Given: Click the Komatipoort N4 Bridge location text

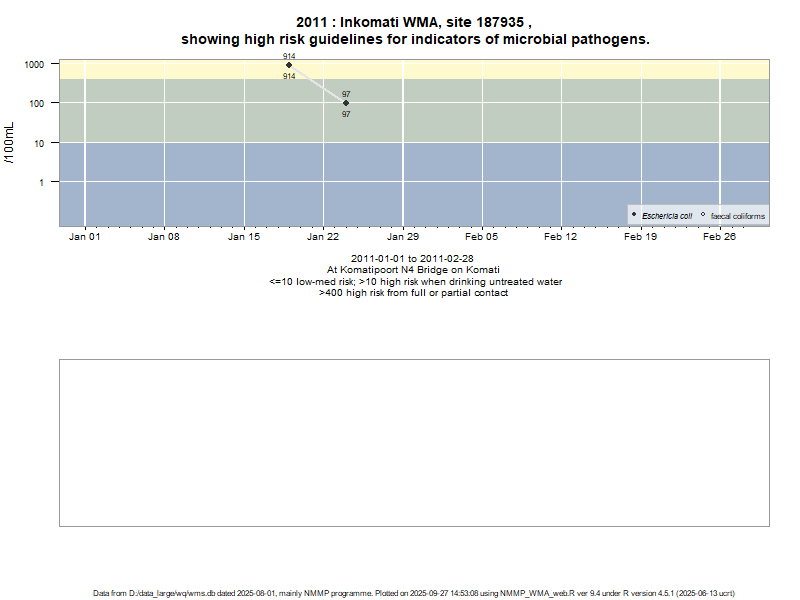Looking at the screenshot, I should [x=413, y=270].
